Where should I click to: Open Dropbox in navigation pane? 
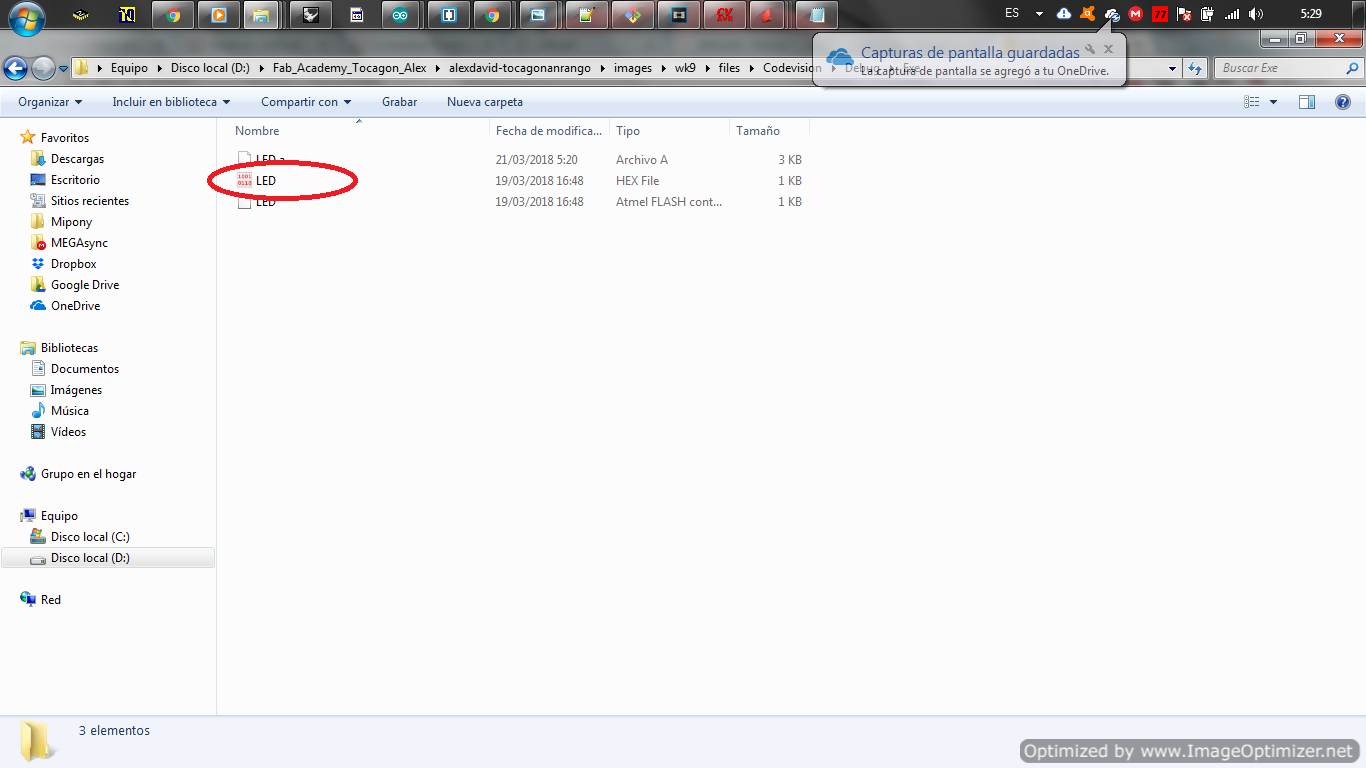tap(74, 264)
